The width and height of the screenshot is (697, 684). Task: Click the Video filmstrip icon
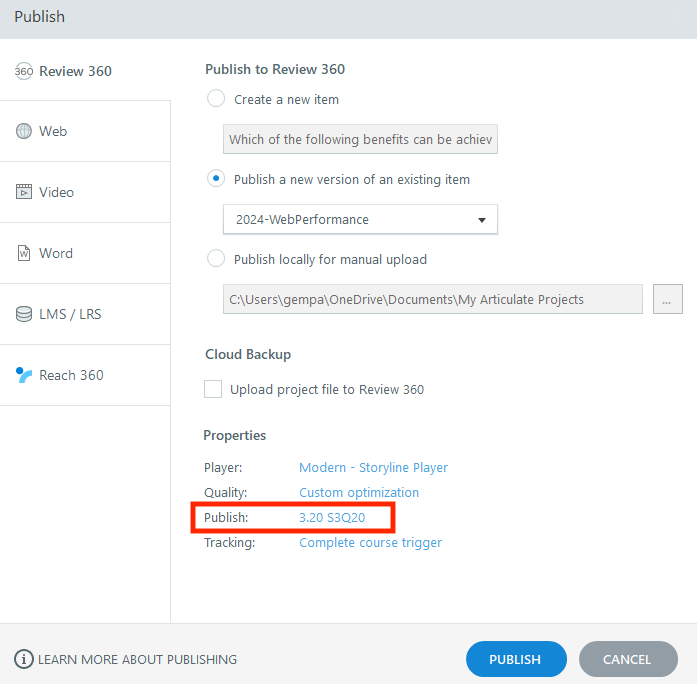click(x=24, y=192)
